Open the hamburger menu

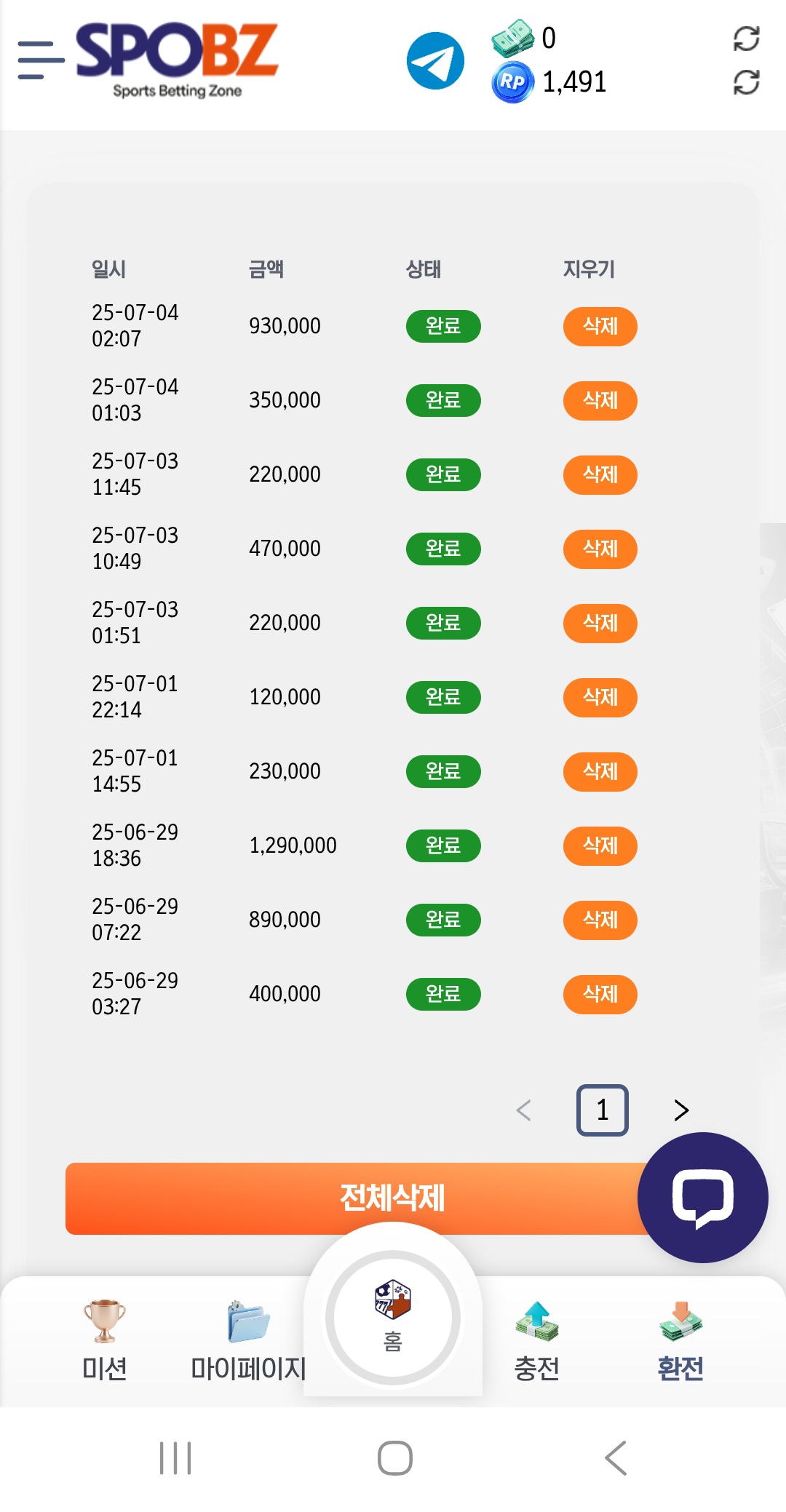(41, 60)
